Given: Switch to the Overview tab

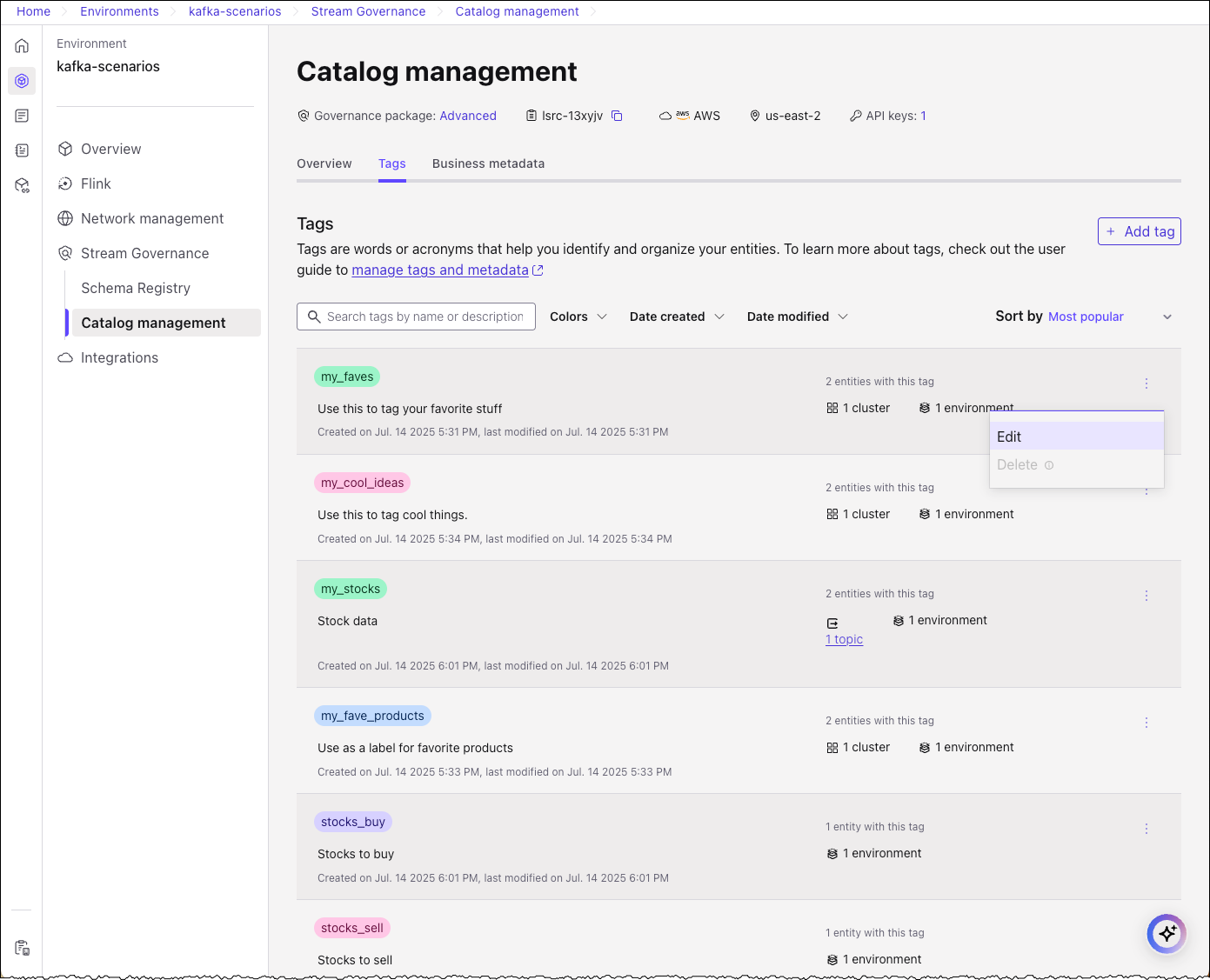Looking at the screenshot, I should click(324, 163).
